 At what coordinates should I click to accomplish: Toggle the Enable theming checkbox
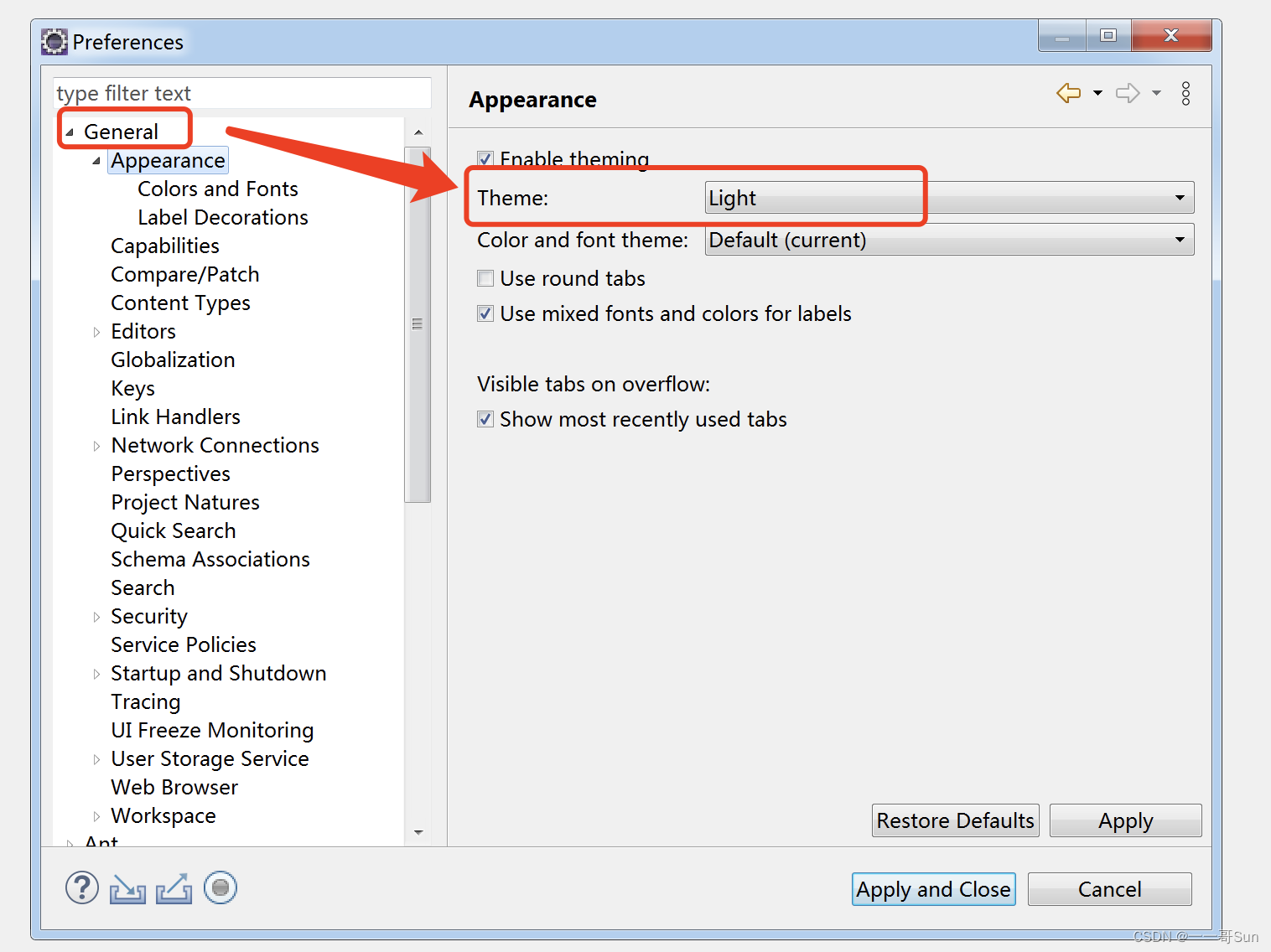tap(485, 158)
